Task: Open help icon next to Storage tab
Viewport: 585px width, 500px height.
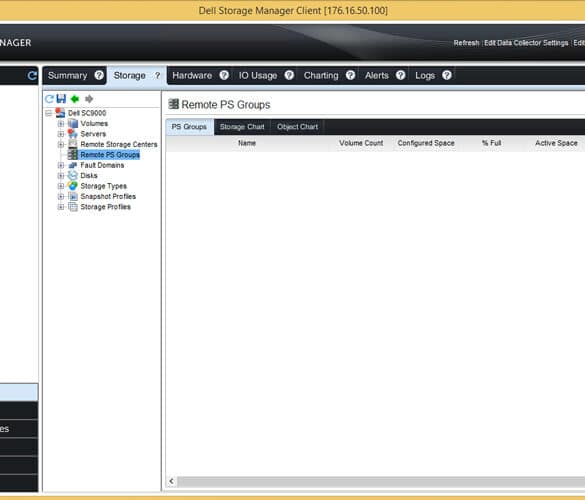Action: [x=157, y=75]
